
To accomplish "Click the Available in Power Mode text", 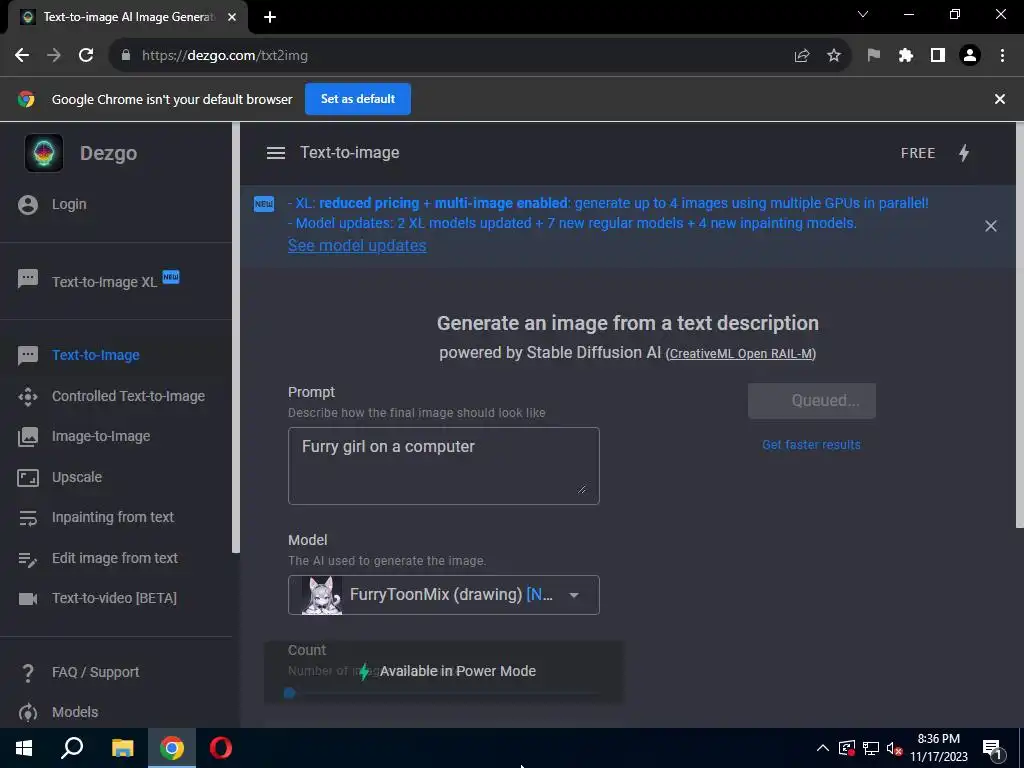I will click(x=458, y=671).
